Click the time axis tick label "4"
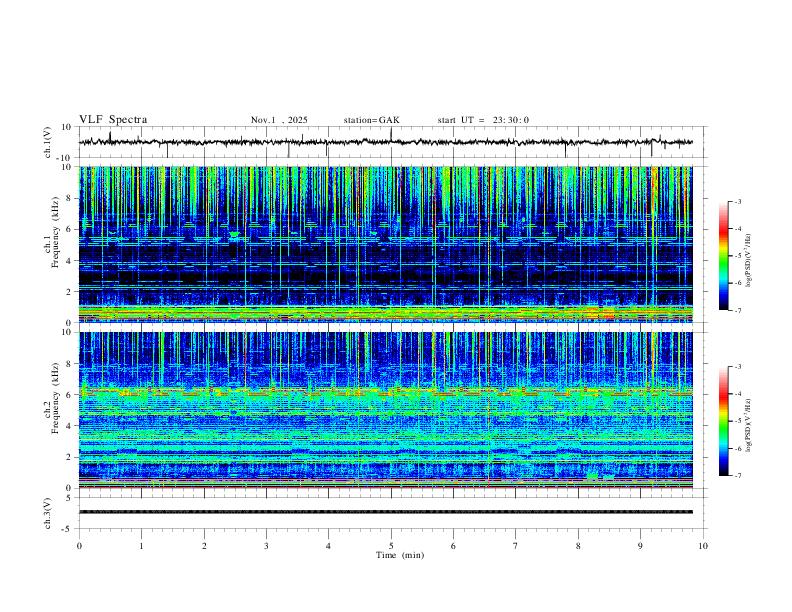Screen dimensions: 792x612 pos(328,546)
